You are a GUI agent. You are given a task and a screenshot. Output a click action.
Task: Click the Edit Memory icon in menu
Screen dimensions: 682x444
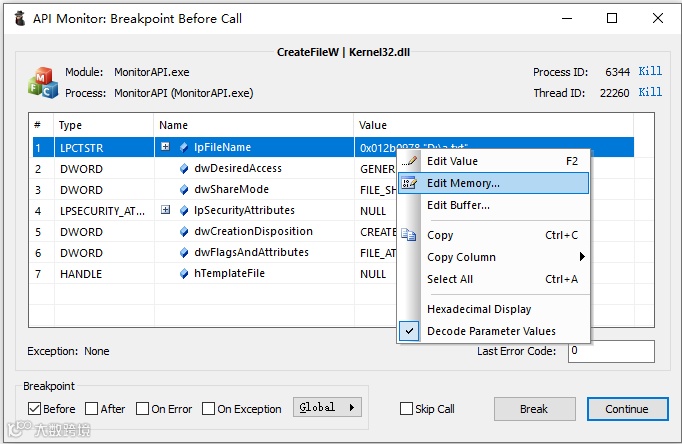tap(409, 183)
